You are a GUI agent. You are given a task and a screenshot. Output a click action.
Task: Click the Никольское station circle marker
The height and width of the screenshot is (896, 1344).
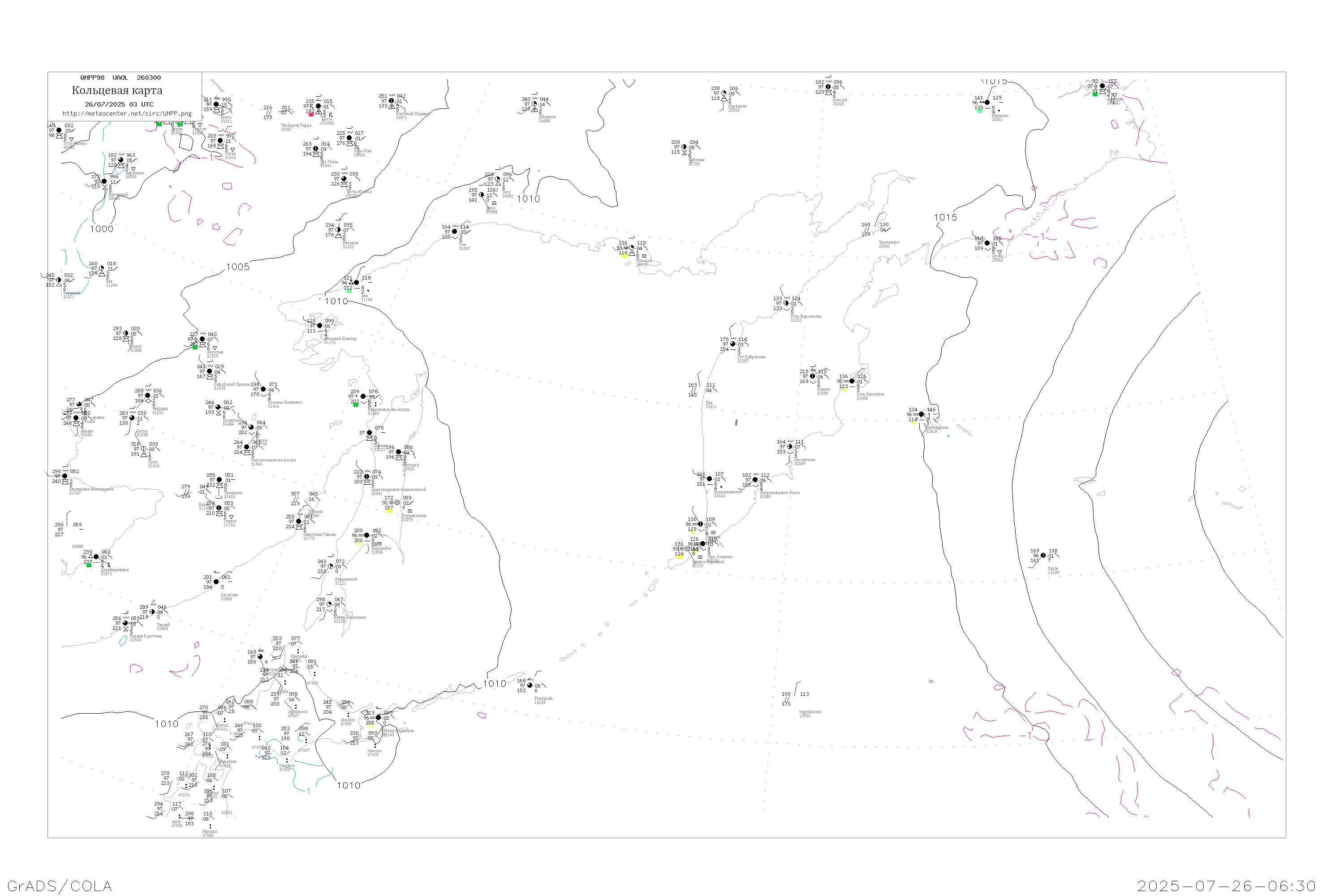[x=921, y=415]
